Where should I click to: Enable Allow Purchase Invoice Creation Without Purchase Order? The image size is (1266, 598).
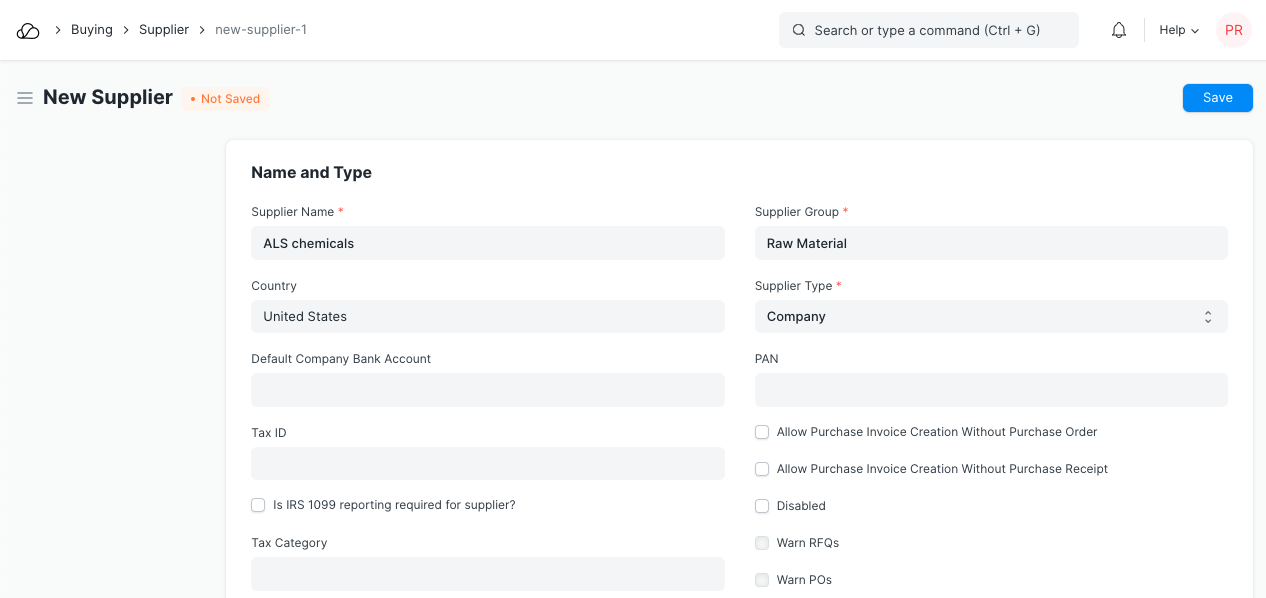tap(762, 432)
